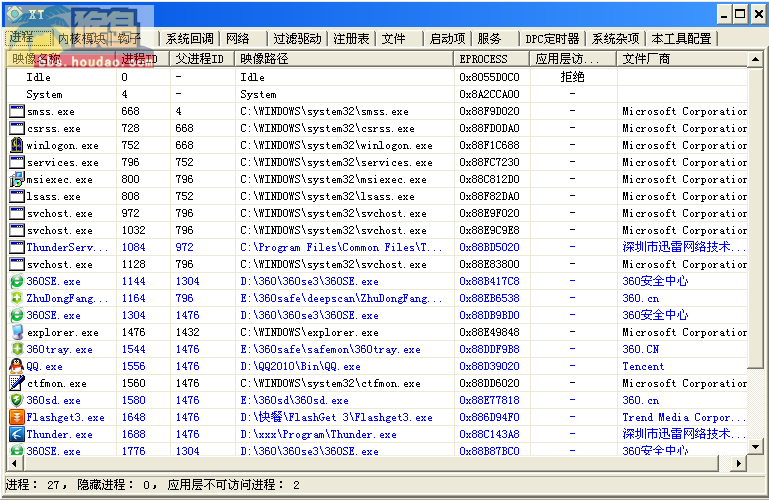Click process ID 1560 cell

(x=133, y=383)
